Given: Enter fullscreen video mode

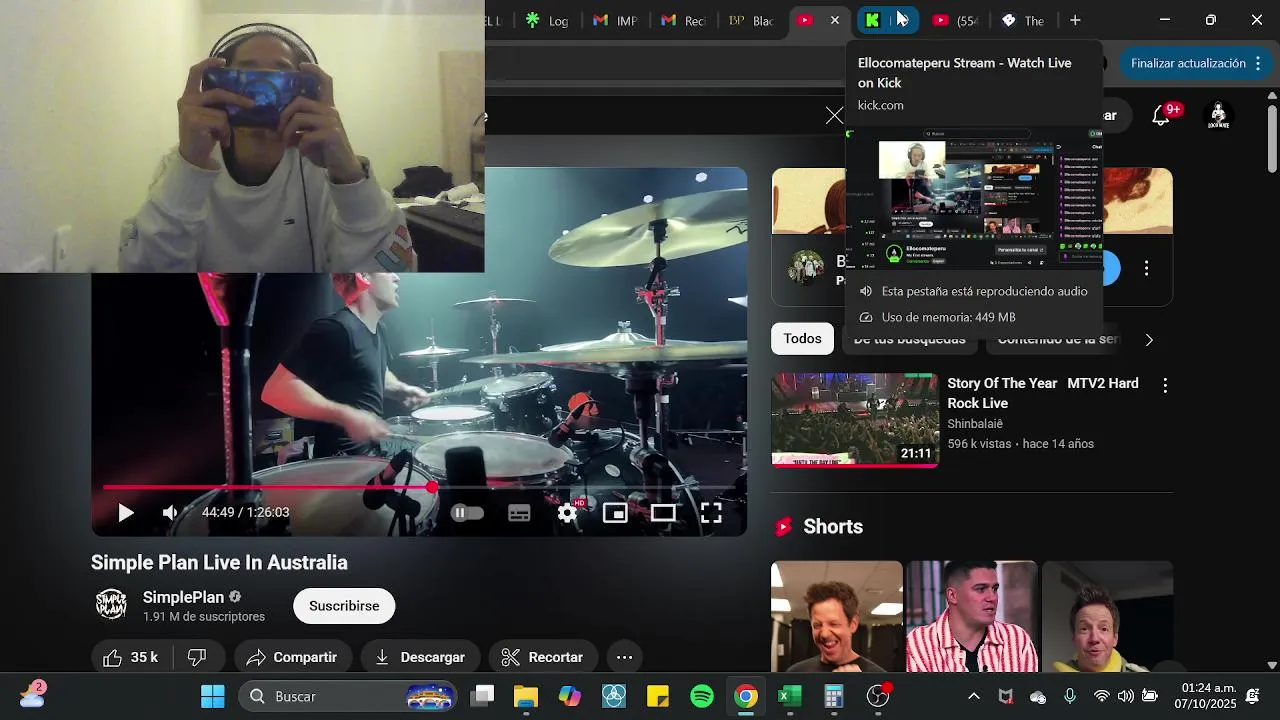Looking at the screenshot, I should point(711,513).
